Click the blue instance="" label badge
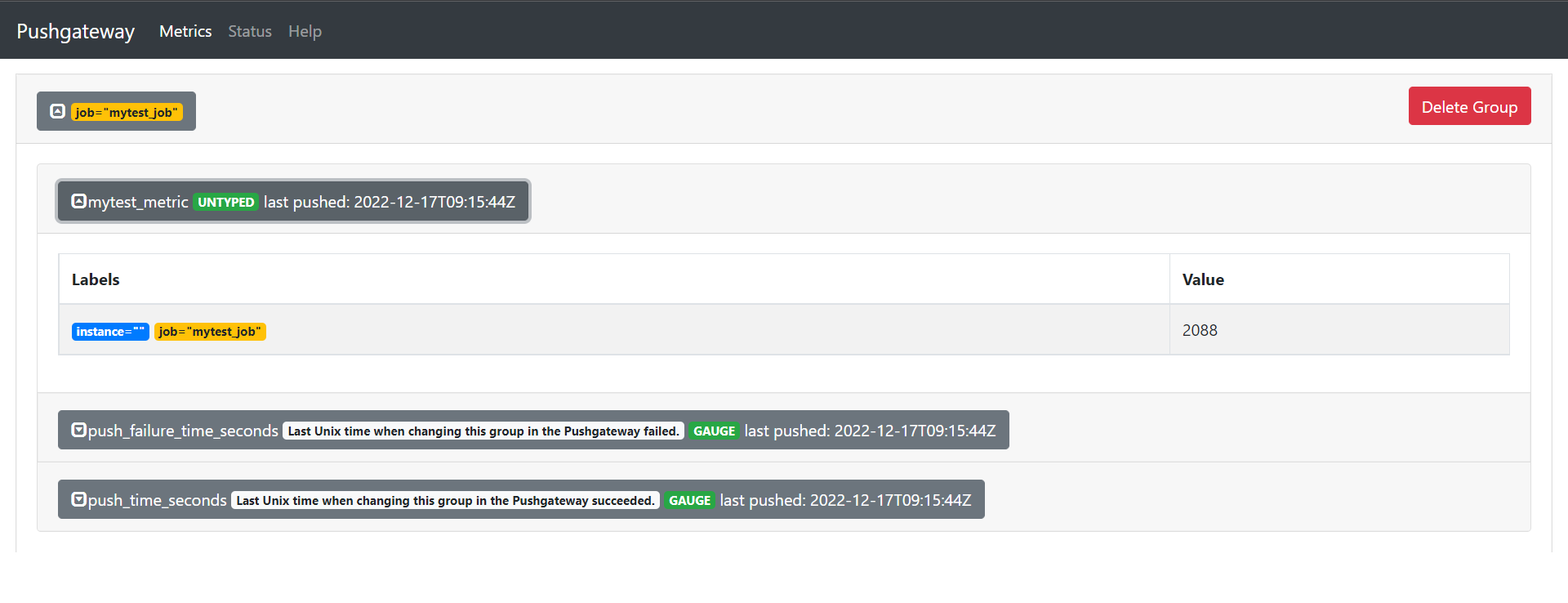The width and height of the screenshot is (1568, 603). pos(110,332)
